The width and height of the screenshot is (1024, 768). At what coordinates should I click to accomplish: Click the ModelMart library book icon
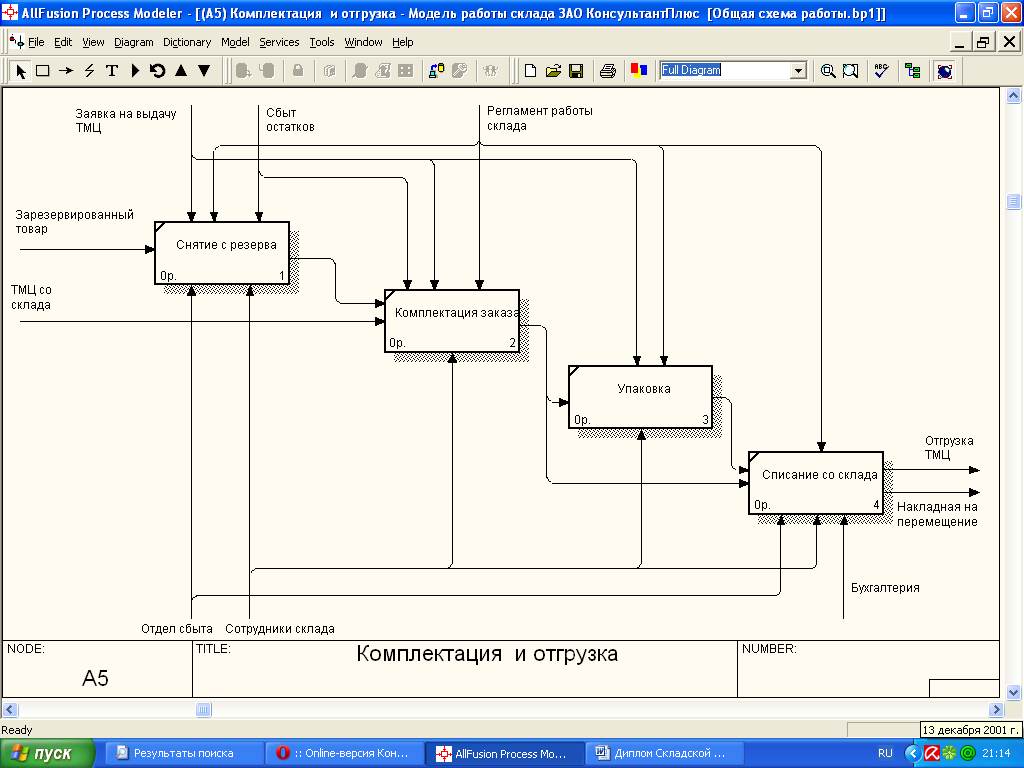[329, 71]
